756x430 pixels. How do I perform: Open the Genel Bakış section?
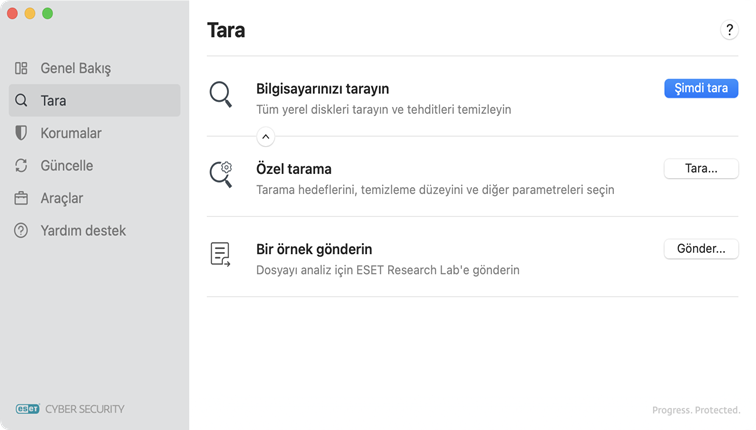(75, 69)
